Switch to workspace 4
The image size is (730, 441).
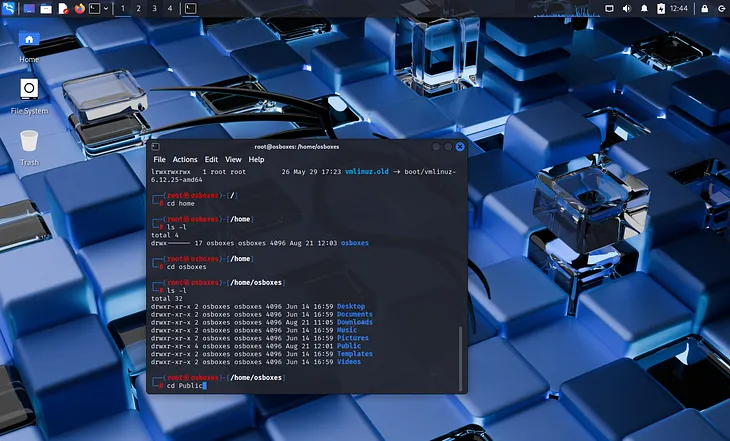coord(170,8)
